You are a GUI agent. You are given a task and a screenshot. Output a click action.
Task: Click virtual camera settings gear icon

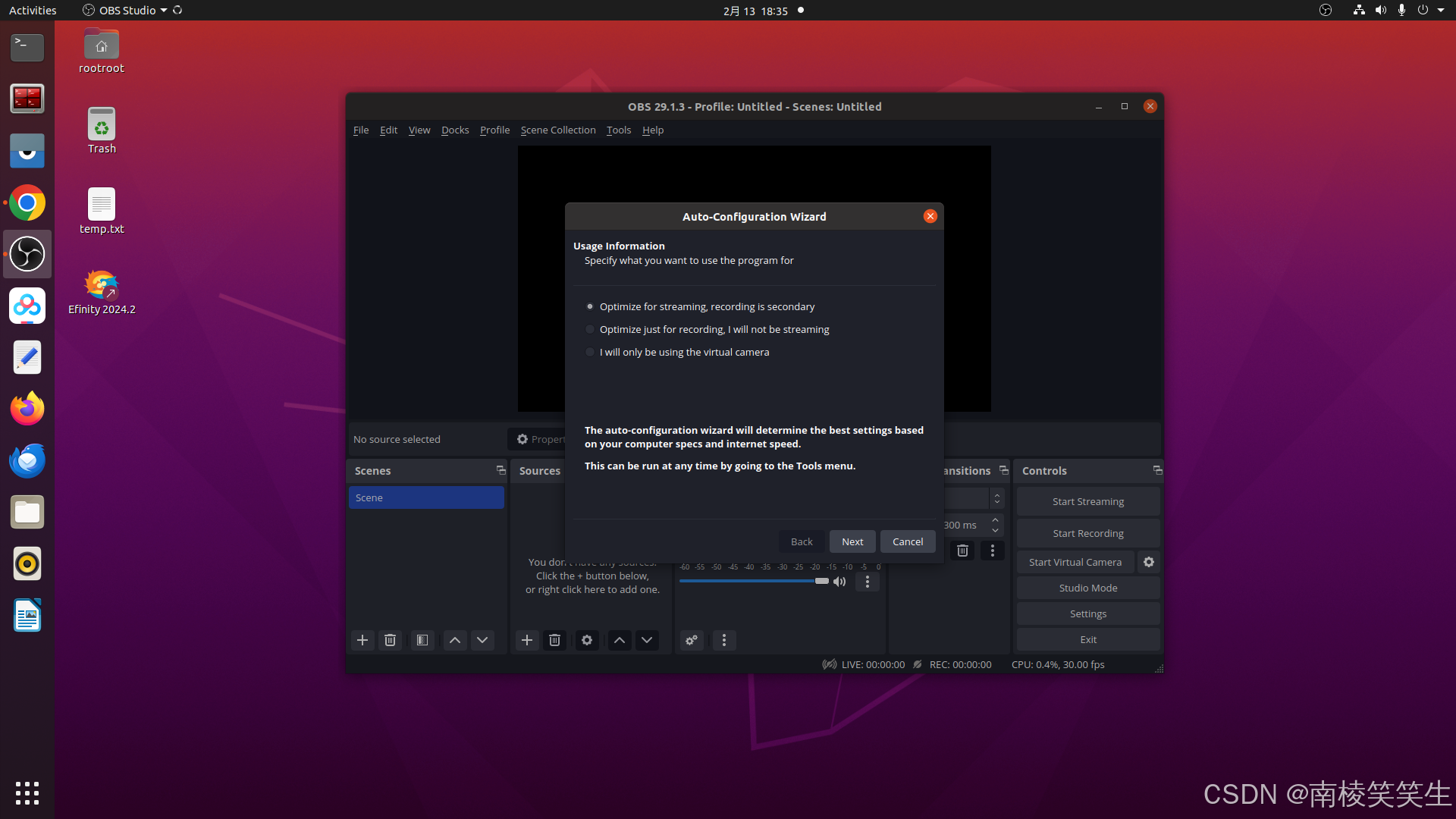[x=1149, y=562]
